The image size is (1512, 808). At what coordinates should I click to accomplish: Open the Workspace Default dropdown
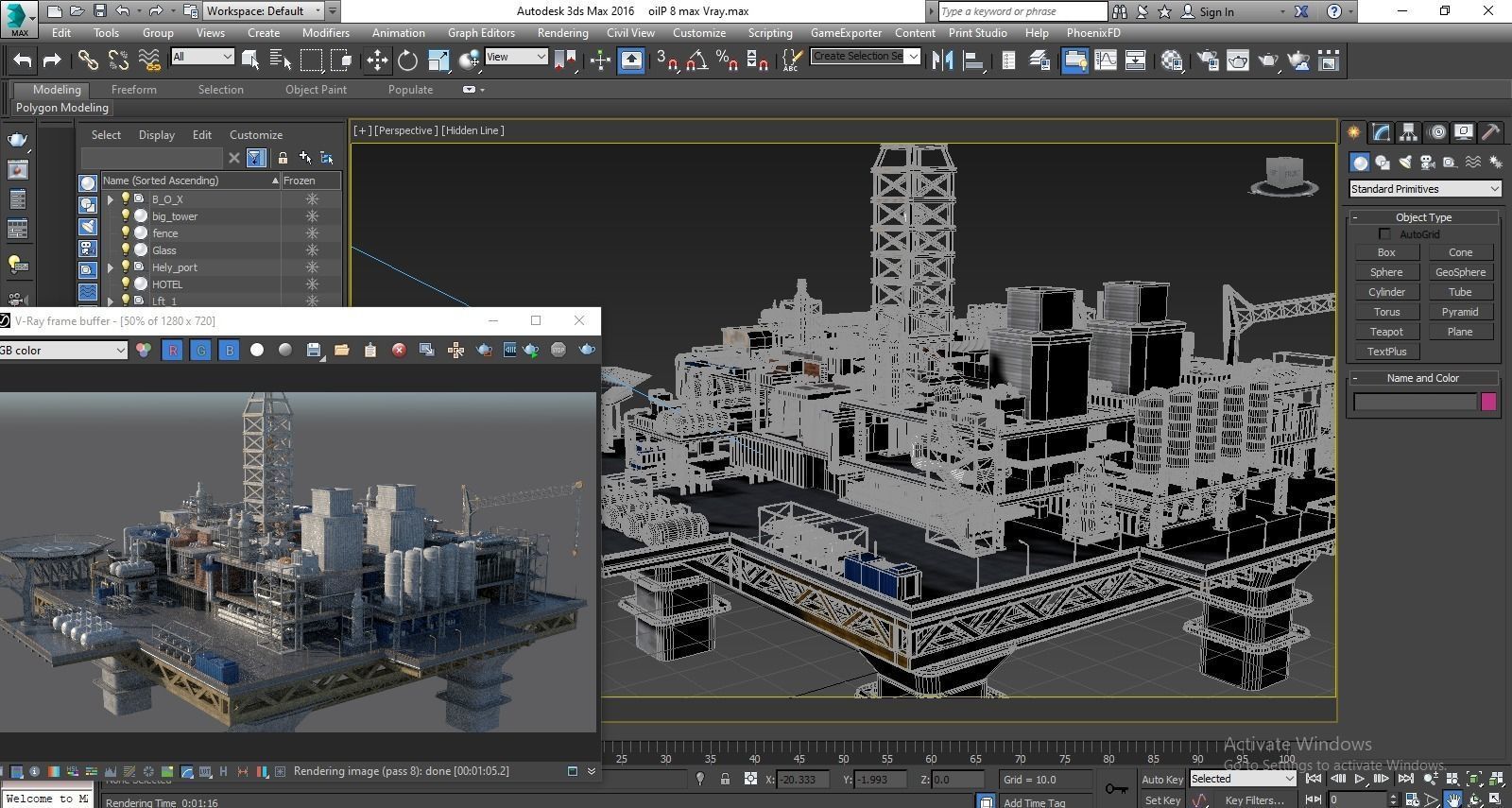point(264,11)
